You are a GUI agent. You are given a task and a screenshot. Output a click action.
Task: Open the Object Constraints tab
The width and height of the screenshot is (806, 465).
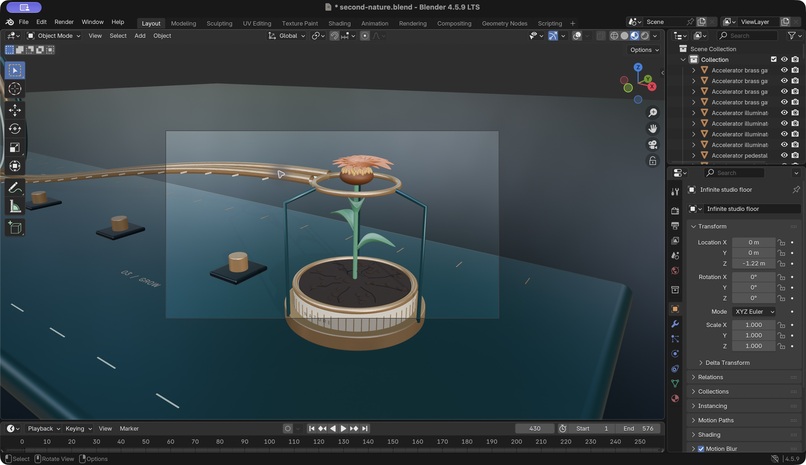[675, 368]
